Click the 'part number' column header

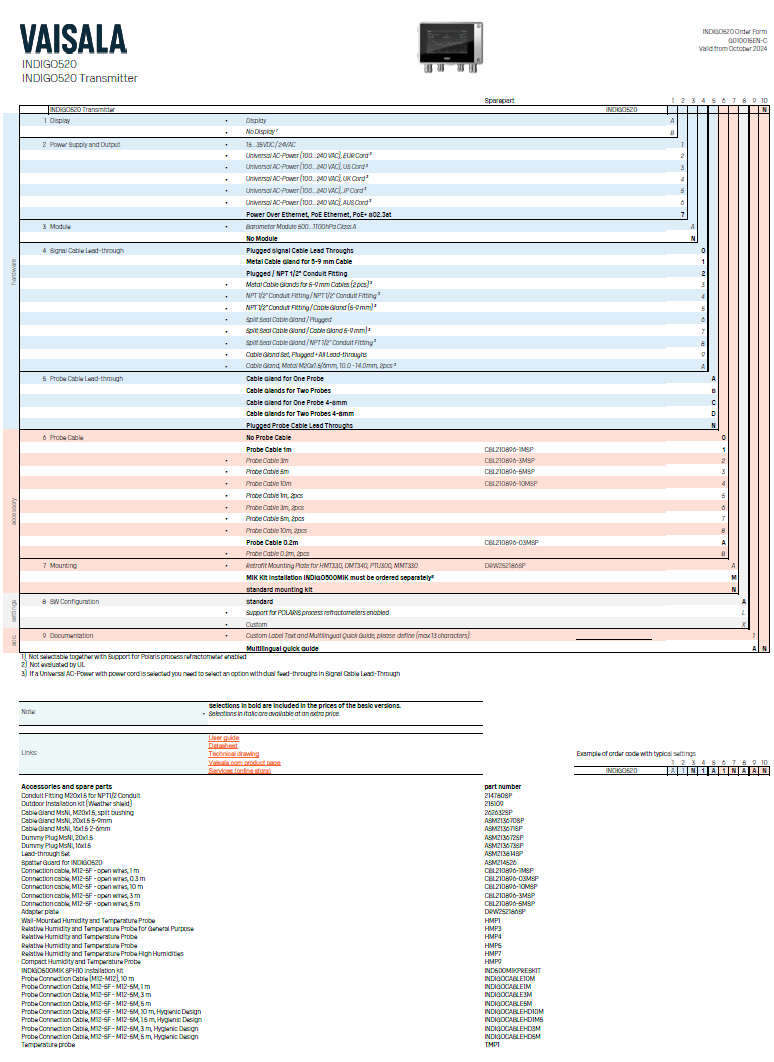coord(502,787)
